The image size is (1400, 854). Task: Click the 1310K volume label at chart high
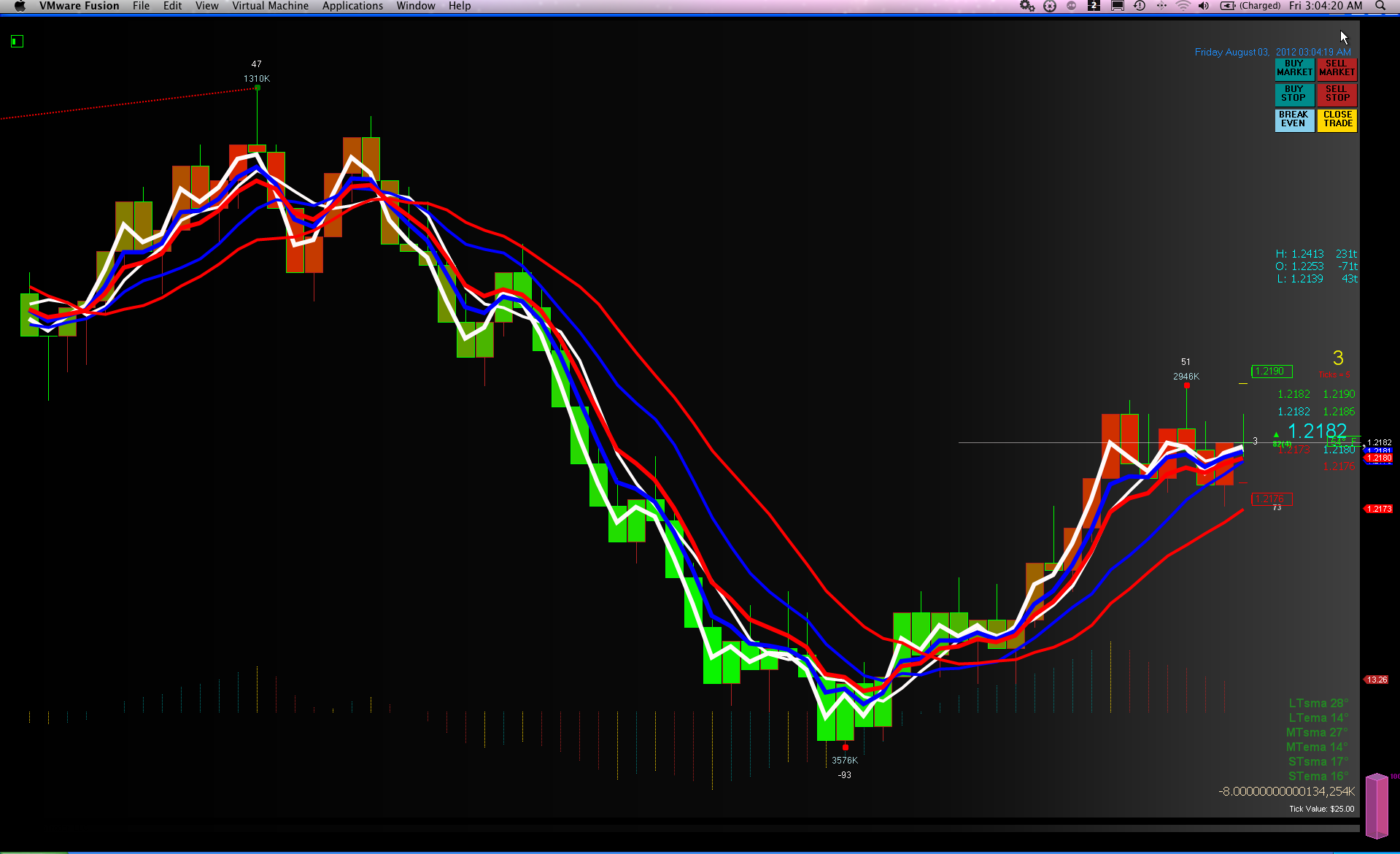tap(257, 79)
